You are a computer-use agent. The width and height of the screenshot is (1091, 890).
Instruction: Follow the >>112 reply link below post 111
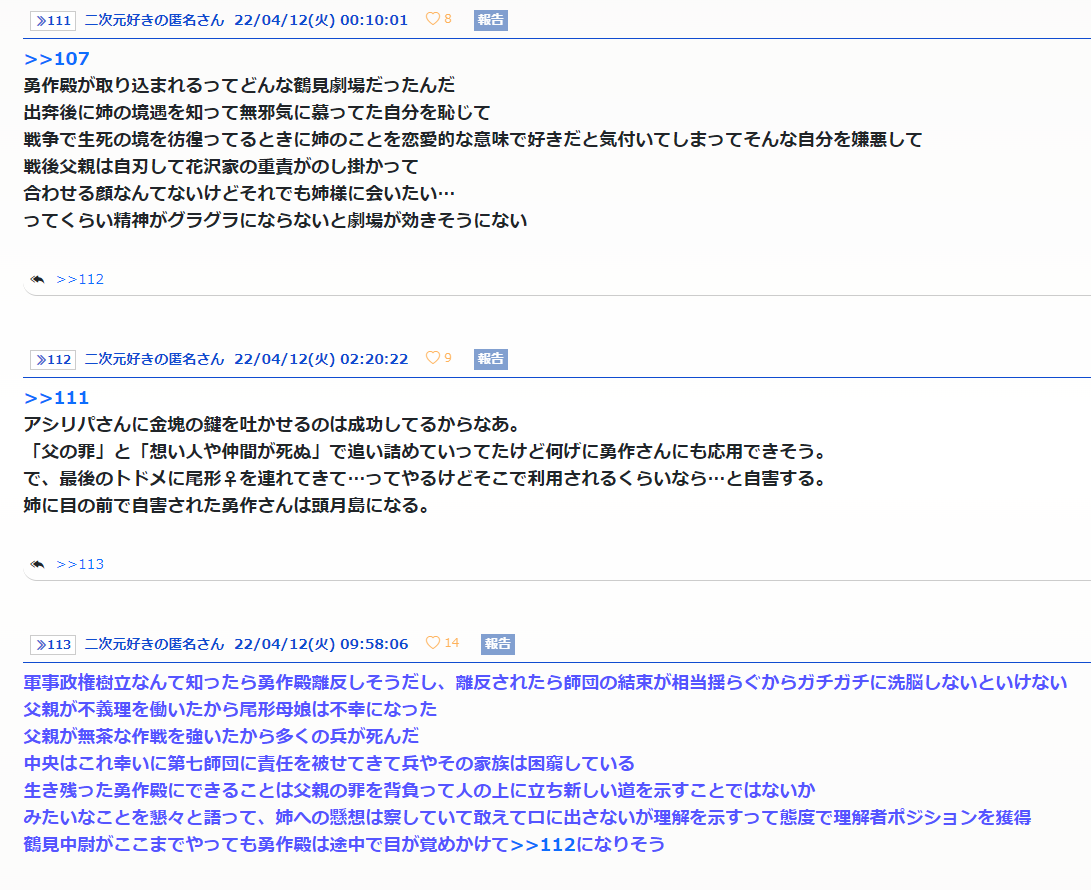point(80,279)
